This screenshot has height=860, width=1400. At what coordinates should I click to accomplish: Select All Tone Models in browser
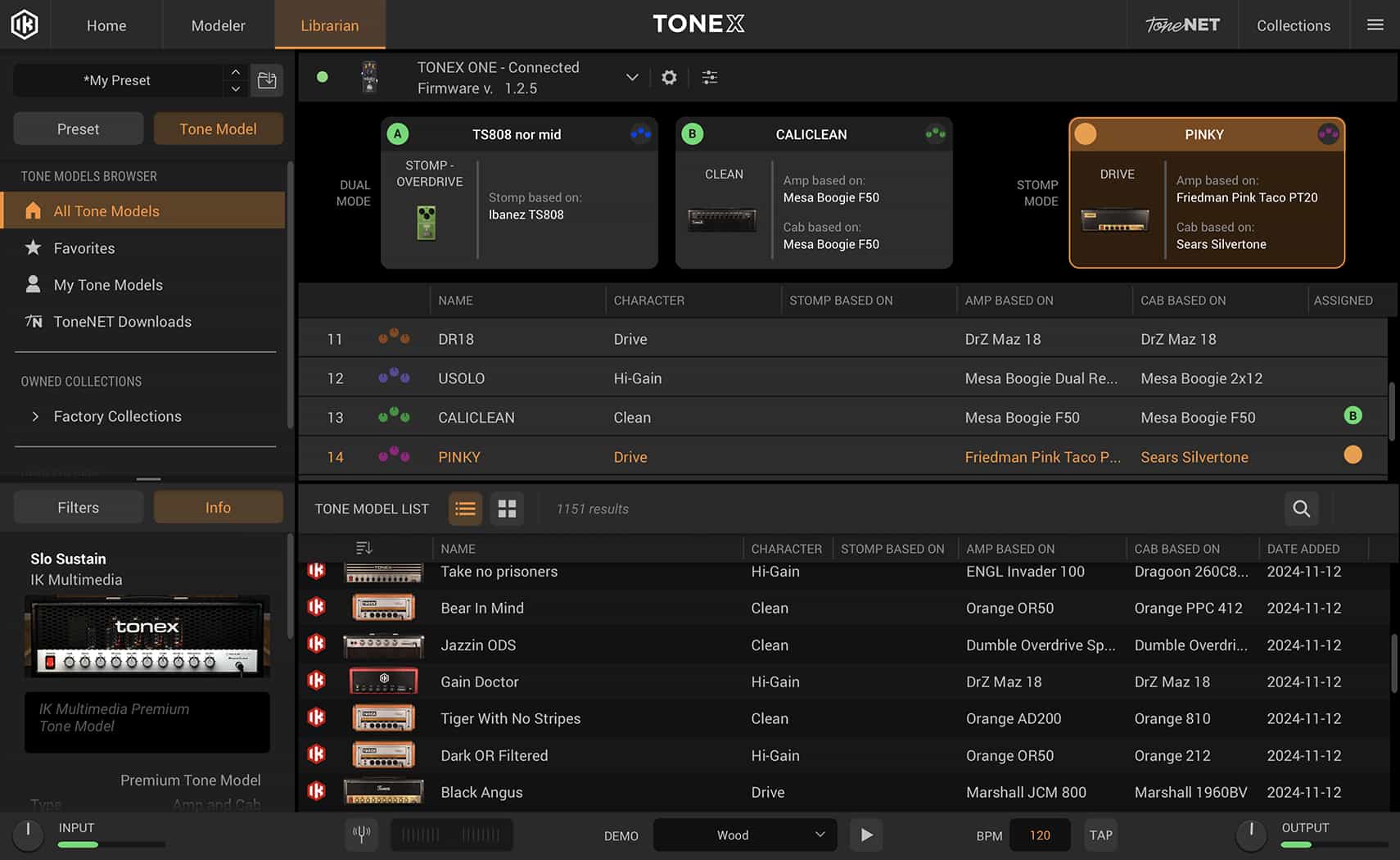144,210
